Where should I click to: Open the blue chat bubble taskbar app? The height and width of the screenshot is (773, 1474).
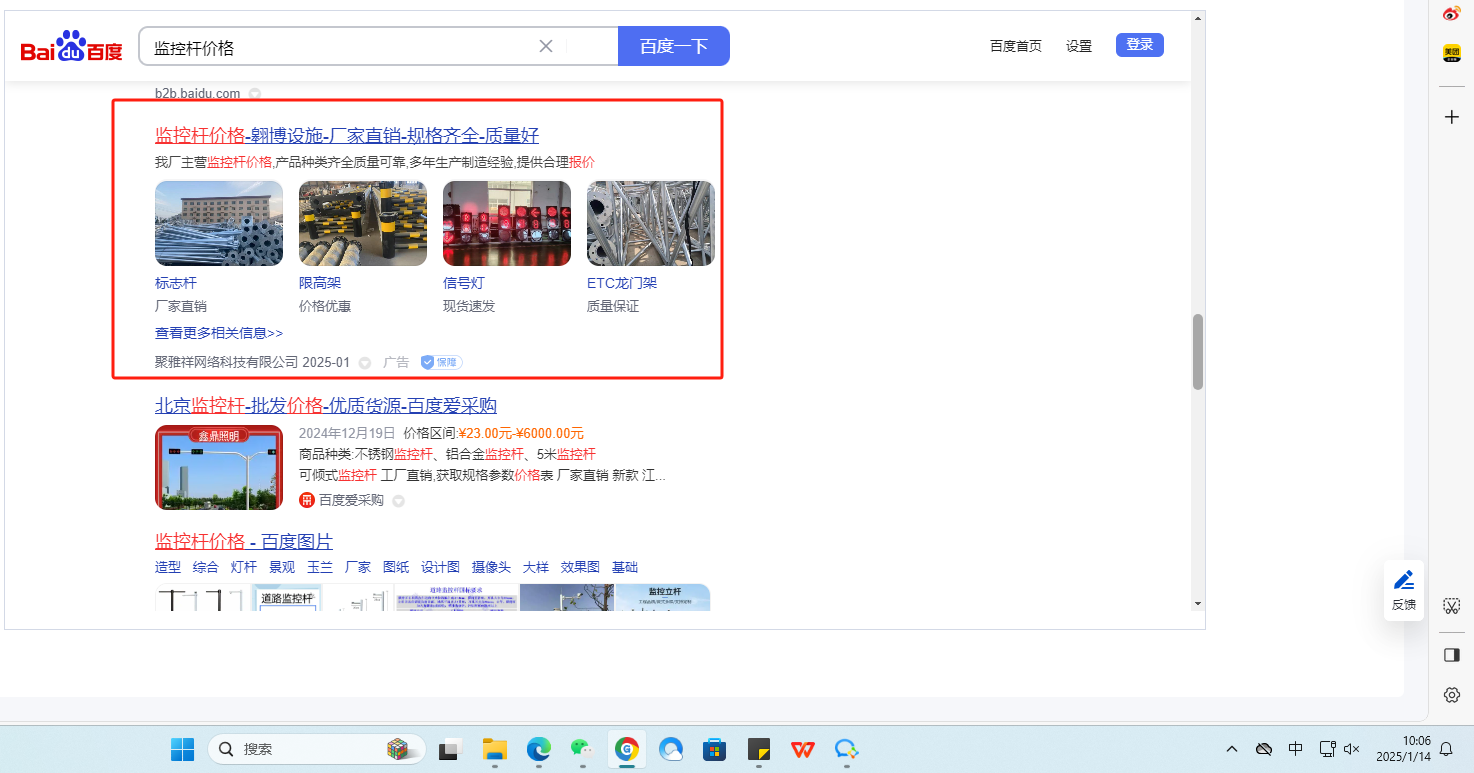click(847, 749)
